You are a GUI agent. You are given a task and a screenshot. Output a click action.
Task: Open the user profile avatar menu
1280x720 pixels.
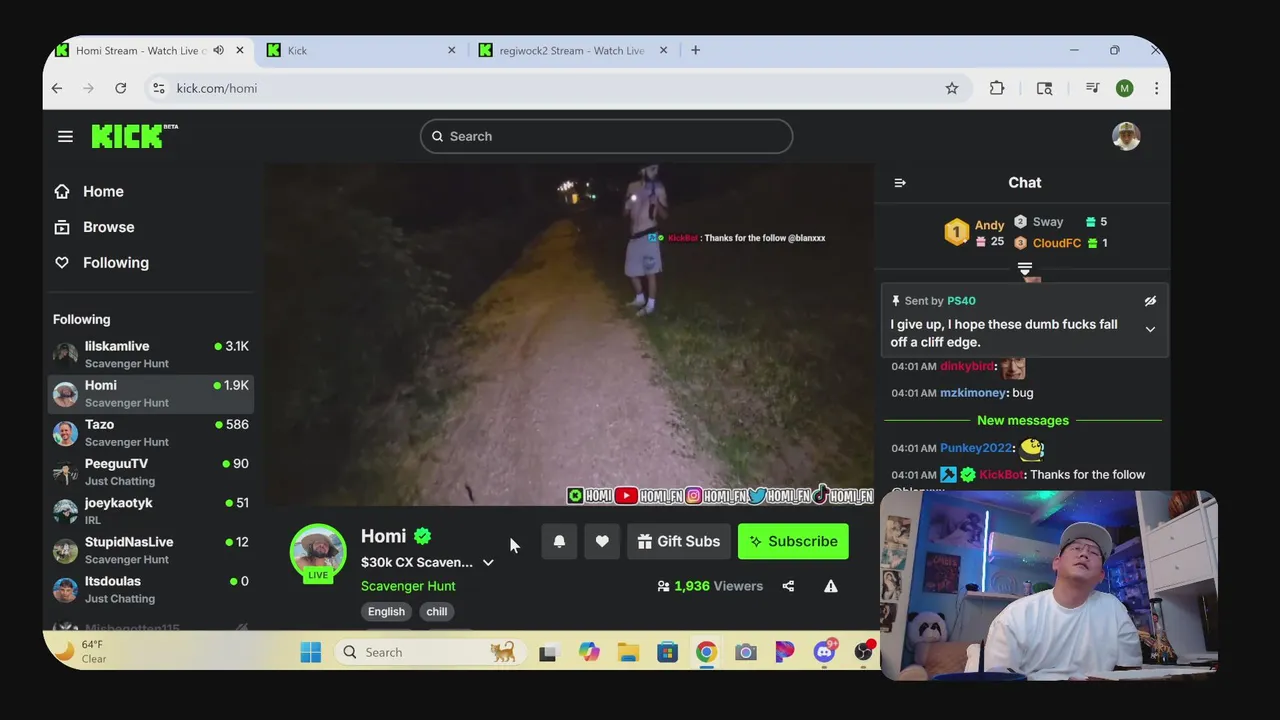1126,136
